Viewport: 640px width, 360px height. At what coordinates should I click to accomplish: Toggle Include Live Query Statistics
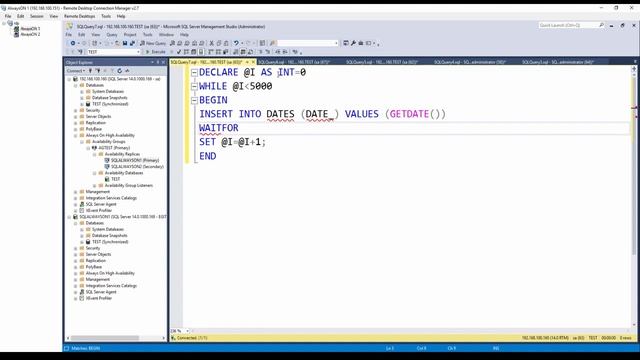(218, 52)
